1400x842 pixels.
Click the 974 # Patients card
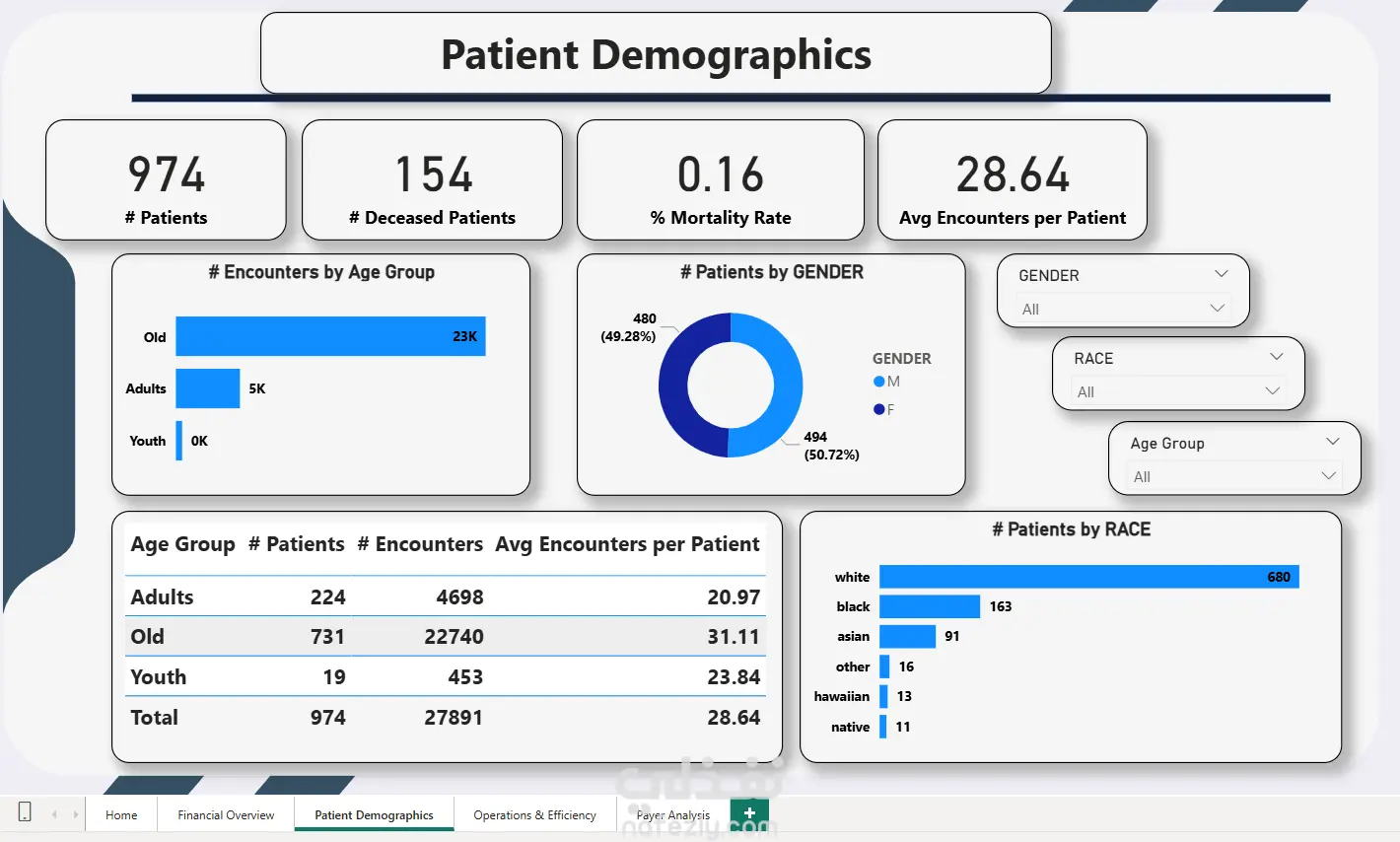pyautogui.click(x=166, y=179)
